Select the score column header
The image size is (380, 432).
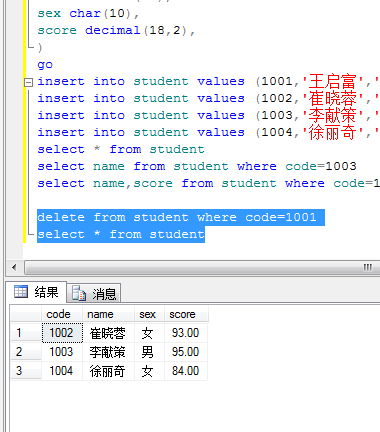186,314
